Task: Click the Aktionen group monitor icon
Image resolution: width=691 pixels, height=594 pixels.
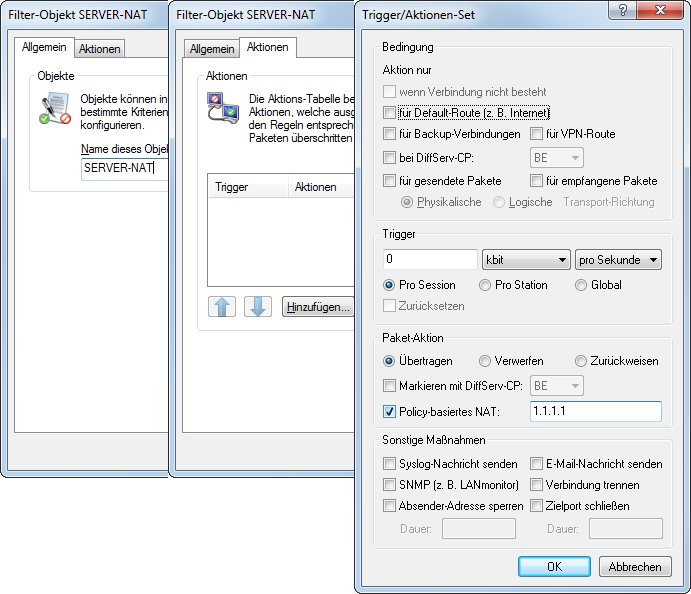Action: 222,109
